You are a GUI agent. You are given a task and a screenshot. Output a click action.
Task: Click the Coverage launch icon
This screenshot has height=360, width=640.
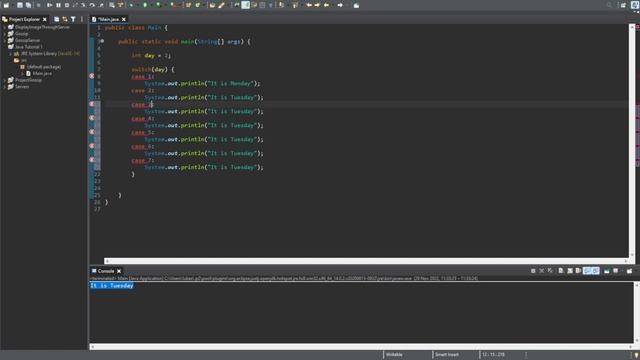[x=158, y=5]
